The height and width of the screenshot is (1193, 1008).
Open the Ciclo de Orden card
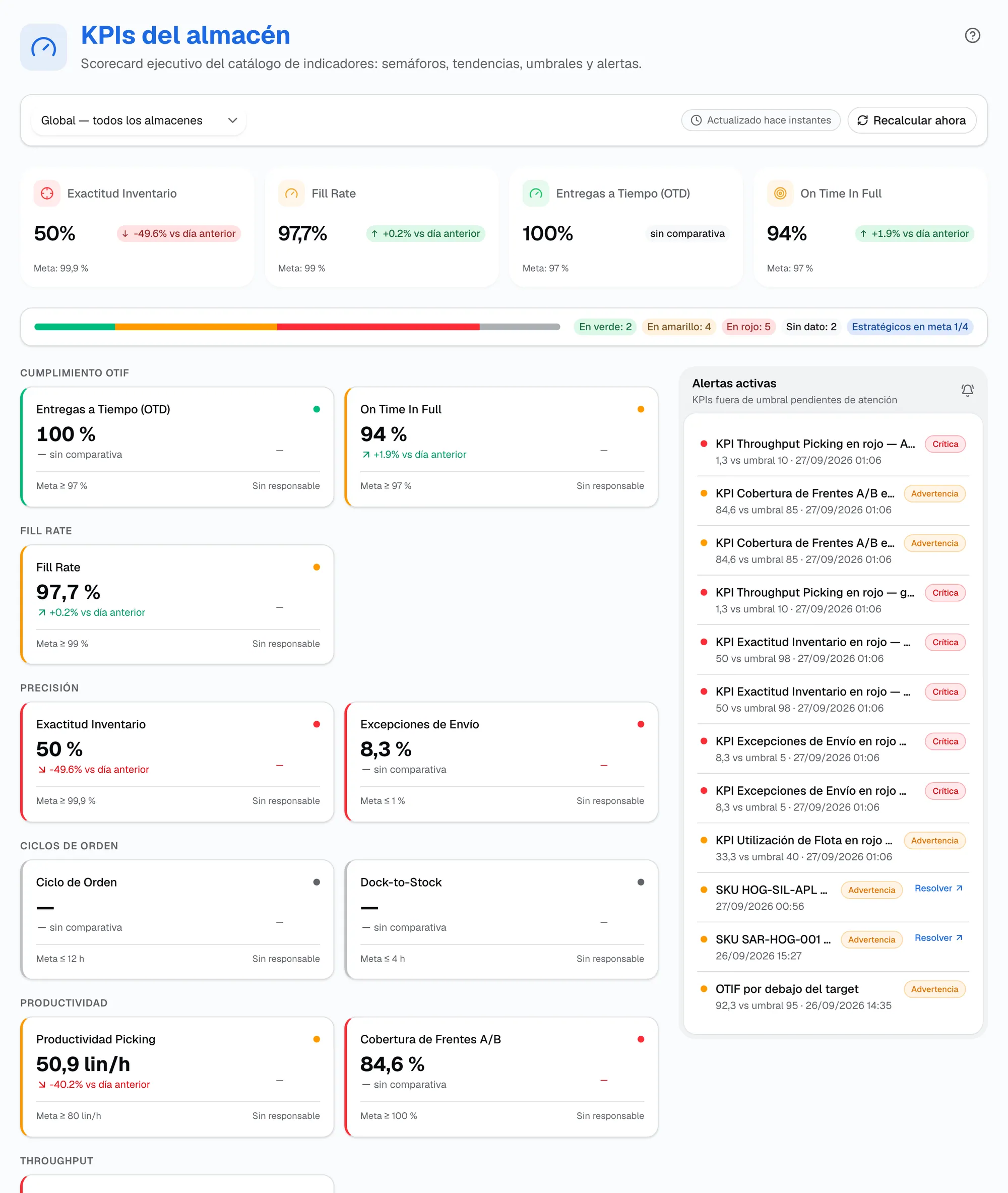177,920
